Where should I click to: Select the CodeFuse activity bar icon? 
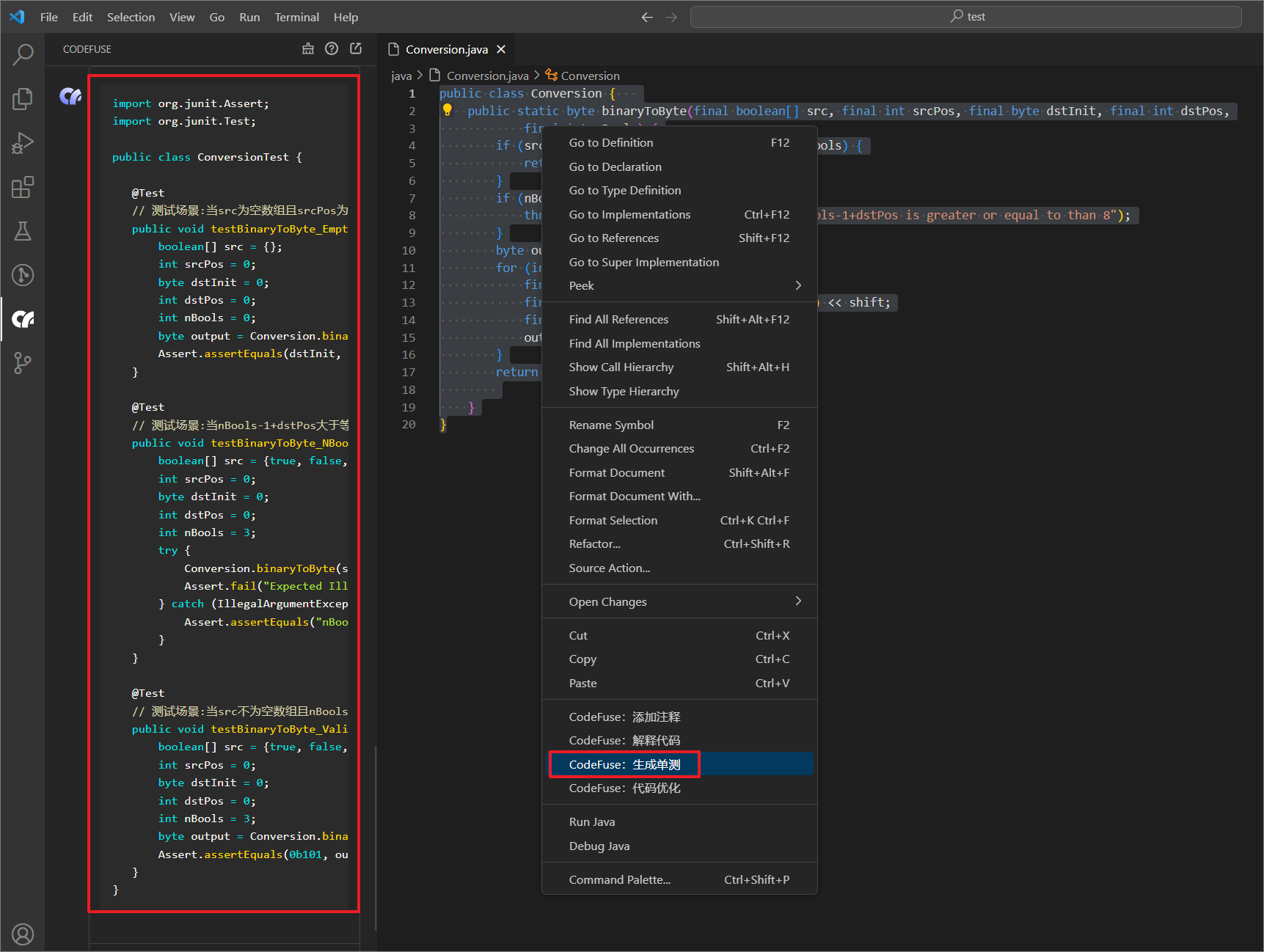(23, 319)
